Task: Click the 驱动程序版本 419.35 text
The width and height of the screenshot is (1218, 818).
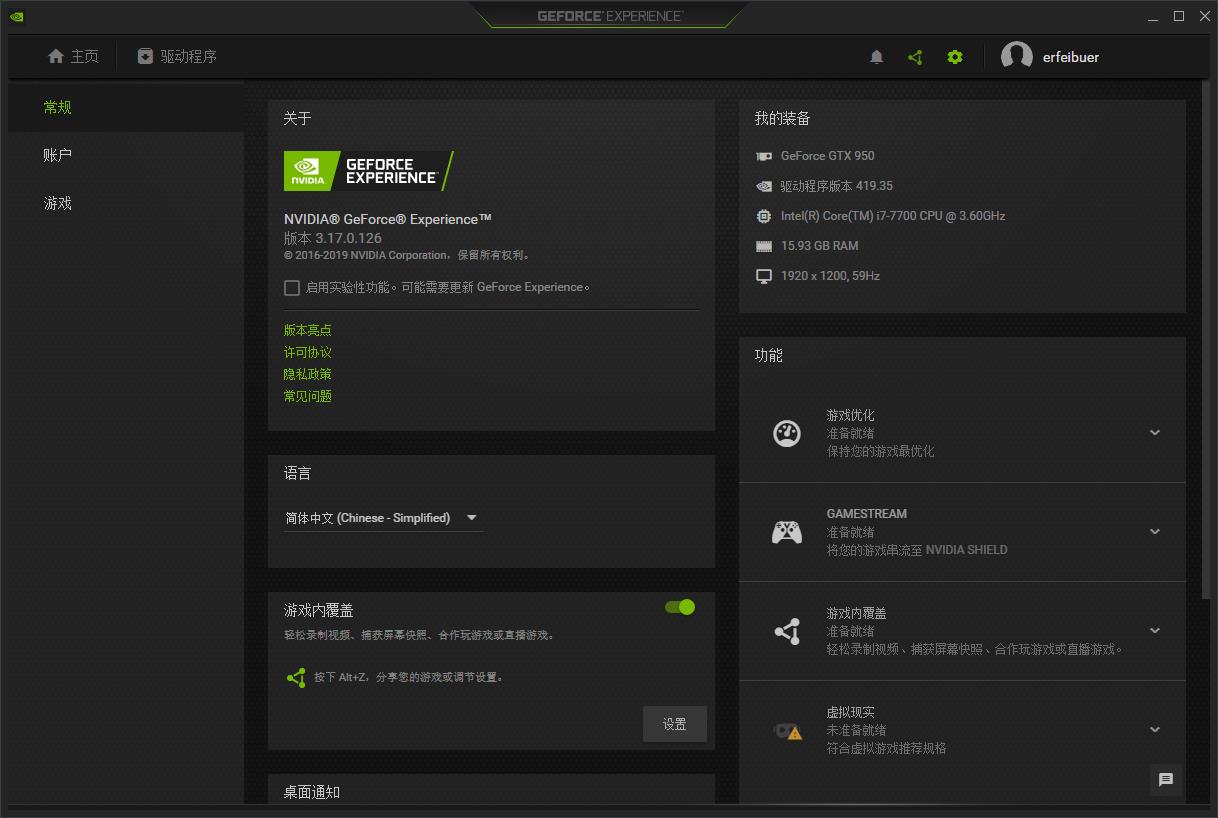Action: click(x=837, y=186)
